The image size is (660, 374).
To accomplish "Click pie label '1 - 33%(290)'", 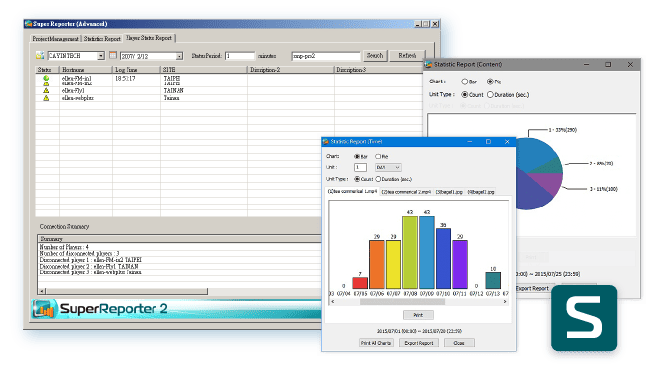I will click(563, 130).
